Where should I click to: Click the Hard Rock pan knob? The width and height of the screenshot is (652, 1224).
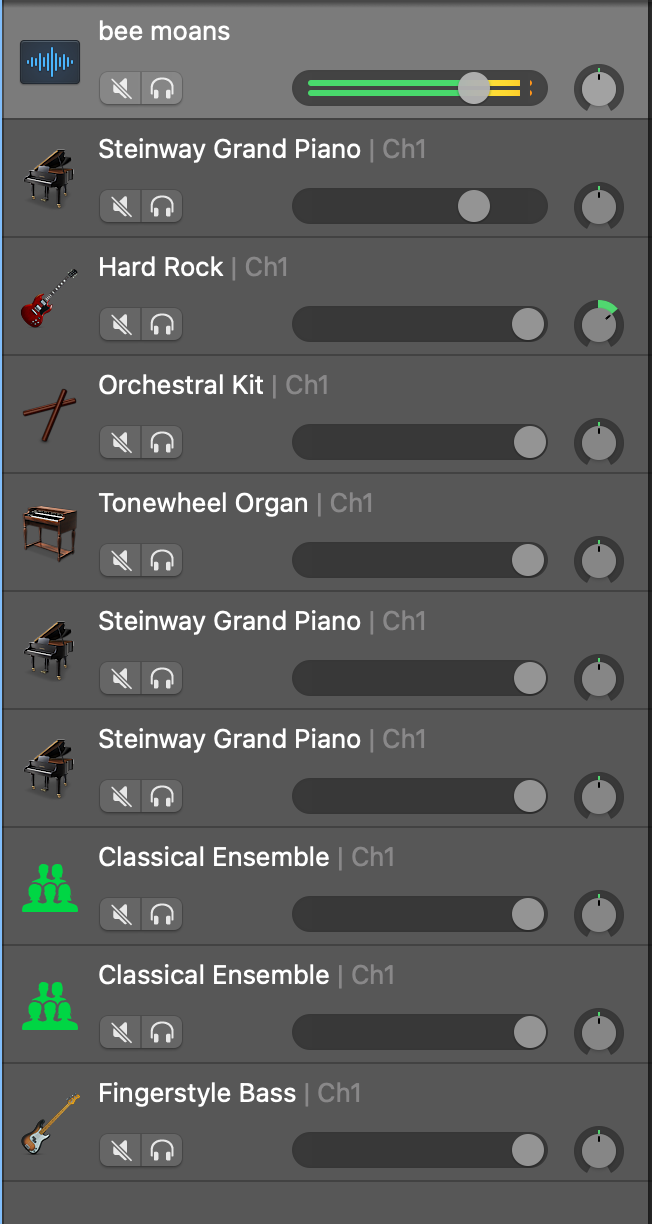point(598,325)
